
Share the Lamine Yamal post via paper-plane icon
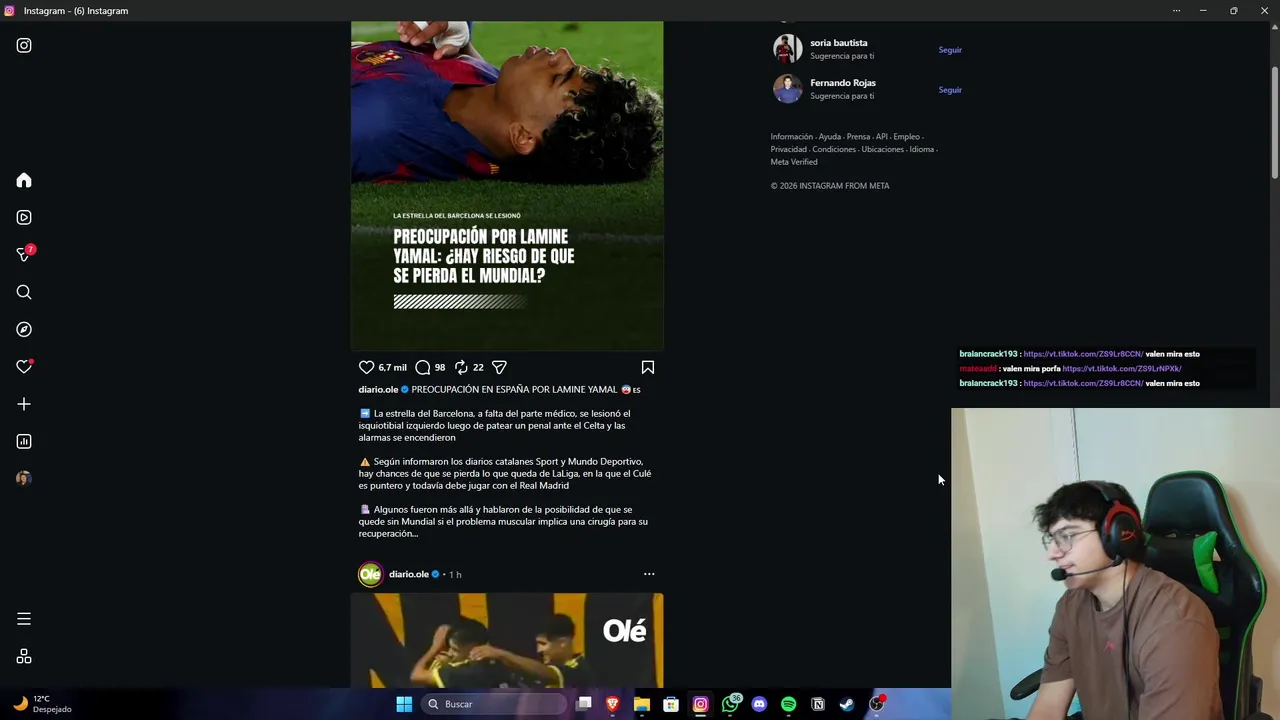click(499, 367)
